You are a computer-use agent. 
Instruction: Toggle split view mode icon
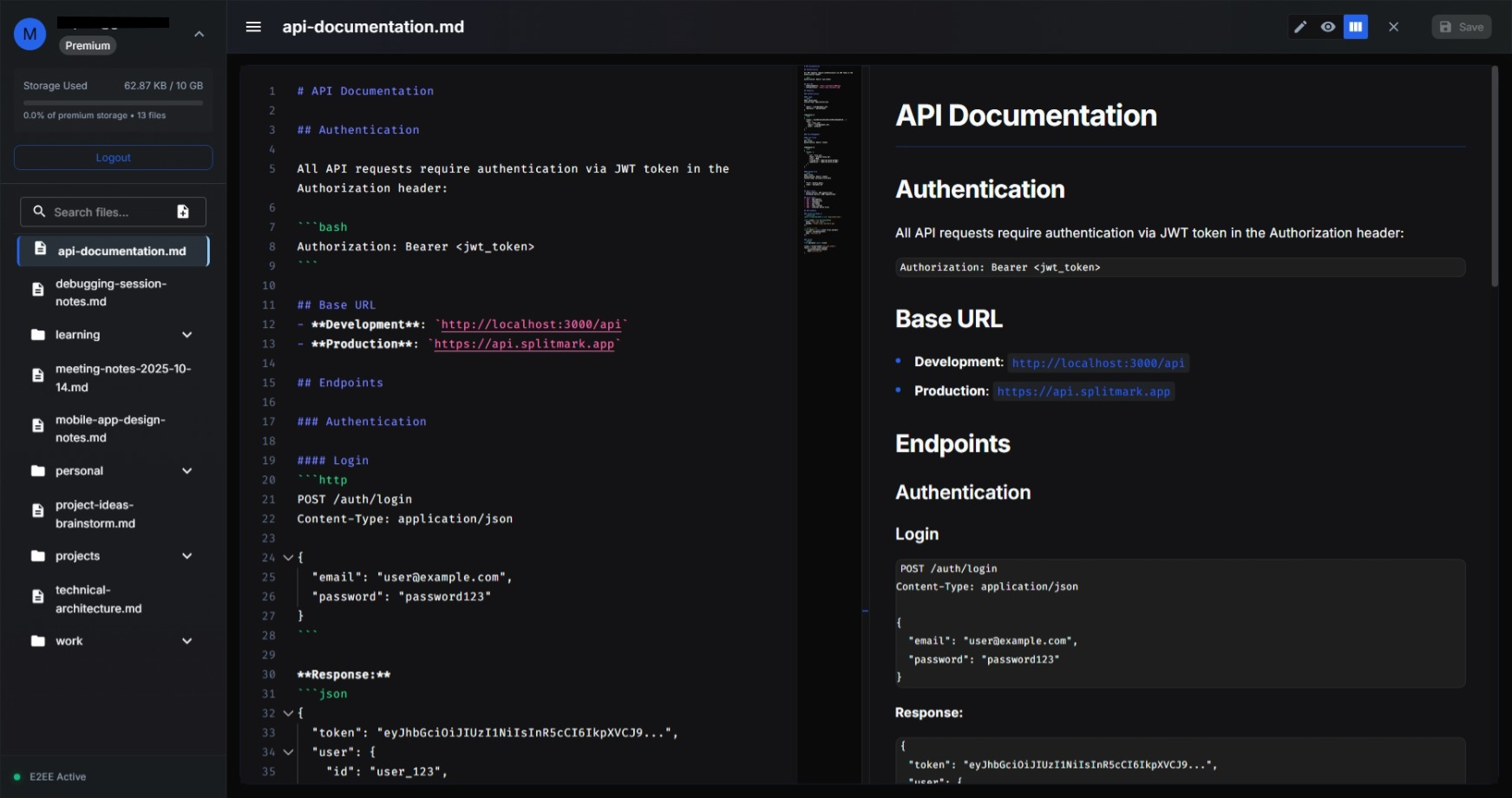coord(1355,27)
